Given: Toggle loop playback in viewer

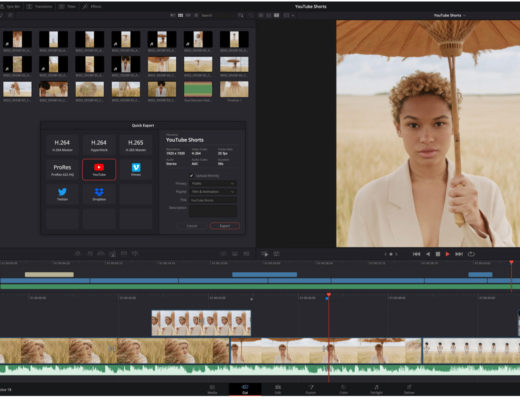Looking at the screenshot, I should [x=471, y=254].
